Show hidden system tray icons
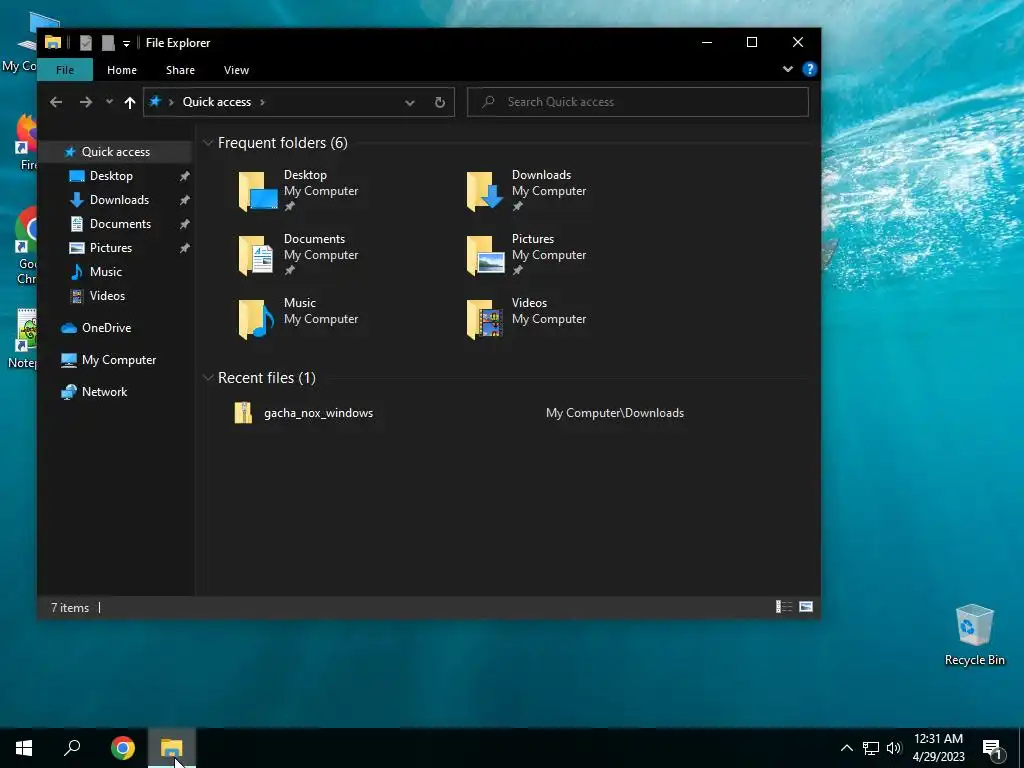The width and height of the screenshot is (1024, 768). [x=846, y=748]
